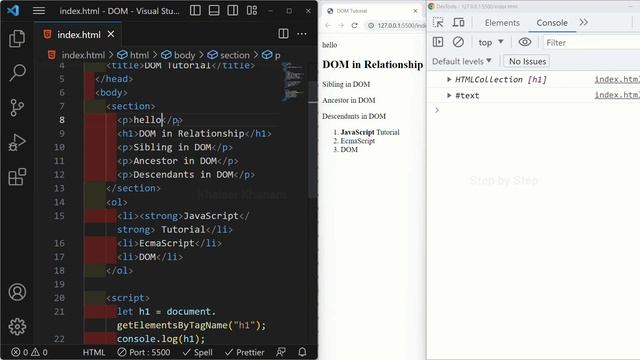Open the Manage gear menu
This screenshot has height=360, width=640.
(x=17, y=327)
